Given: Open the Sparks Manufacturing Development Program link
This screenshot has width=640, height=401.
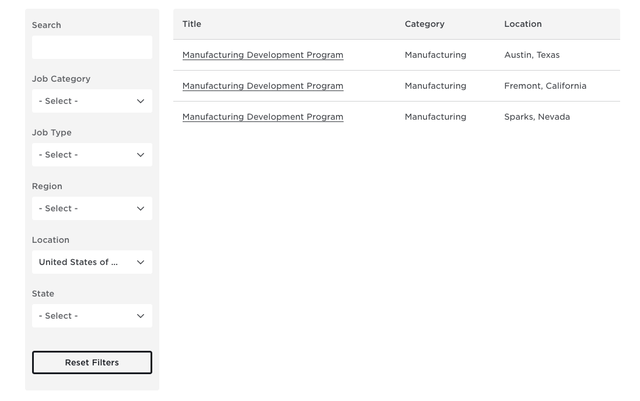Looking at the screenshot, I should pos(262,117).
